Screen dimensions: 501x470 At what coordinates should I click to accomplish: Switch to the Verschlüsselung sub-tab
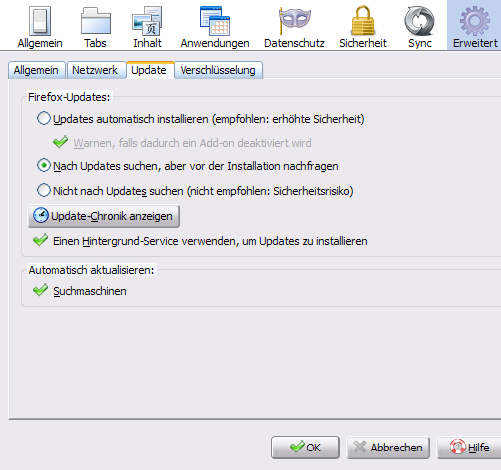coord(218,70)
